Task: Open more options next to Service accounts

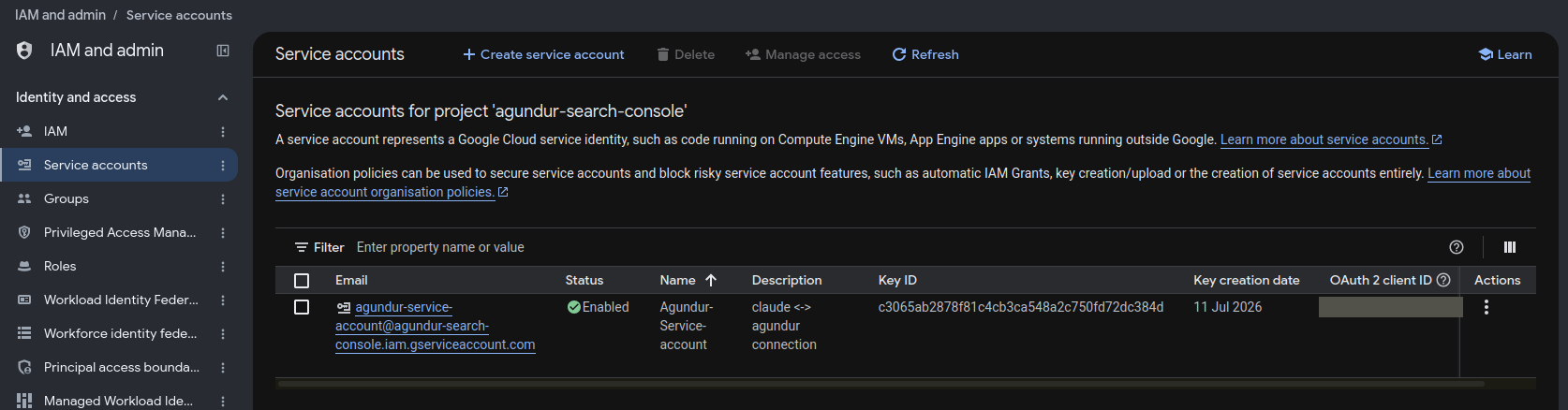Action: point(223,166)
